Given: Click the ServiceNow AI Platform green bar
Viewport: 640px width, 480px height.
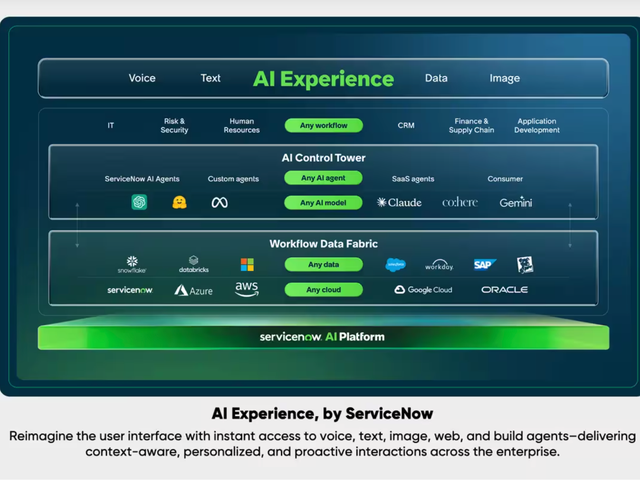Looking at the screenshot, I should (x=323, y=337).
